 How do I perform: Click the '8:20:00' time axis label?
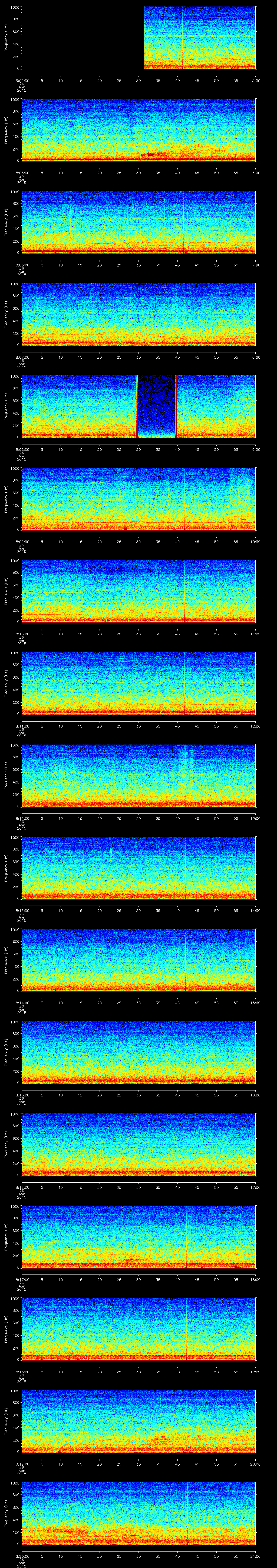(22, 1556)
